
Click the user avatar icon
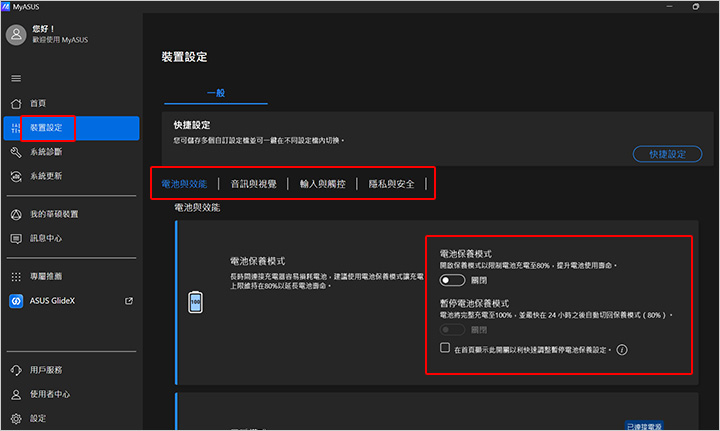tap(16, 34)
